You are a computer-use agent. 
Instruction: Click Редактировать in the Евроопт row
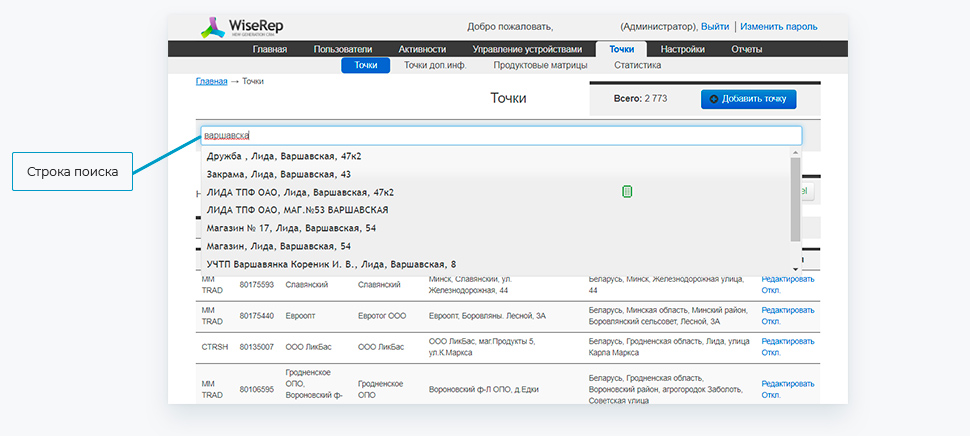[x=788, y=310]
